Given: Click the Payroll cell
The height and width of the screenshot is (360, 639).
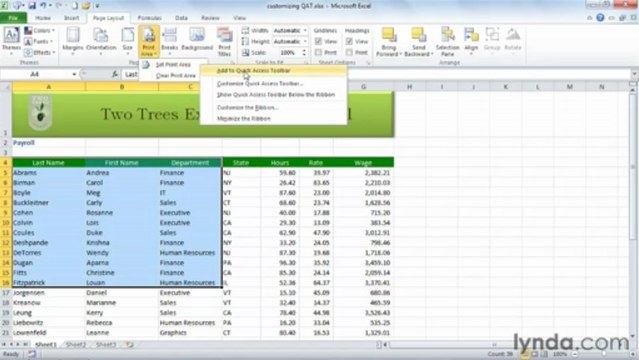Looking at the screenshot, I should pyautogui.click(x=49, y=143).
